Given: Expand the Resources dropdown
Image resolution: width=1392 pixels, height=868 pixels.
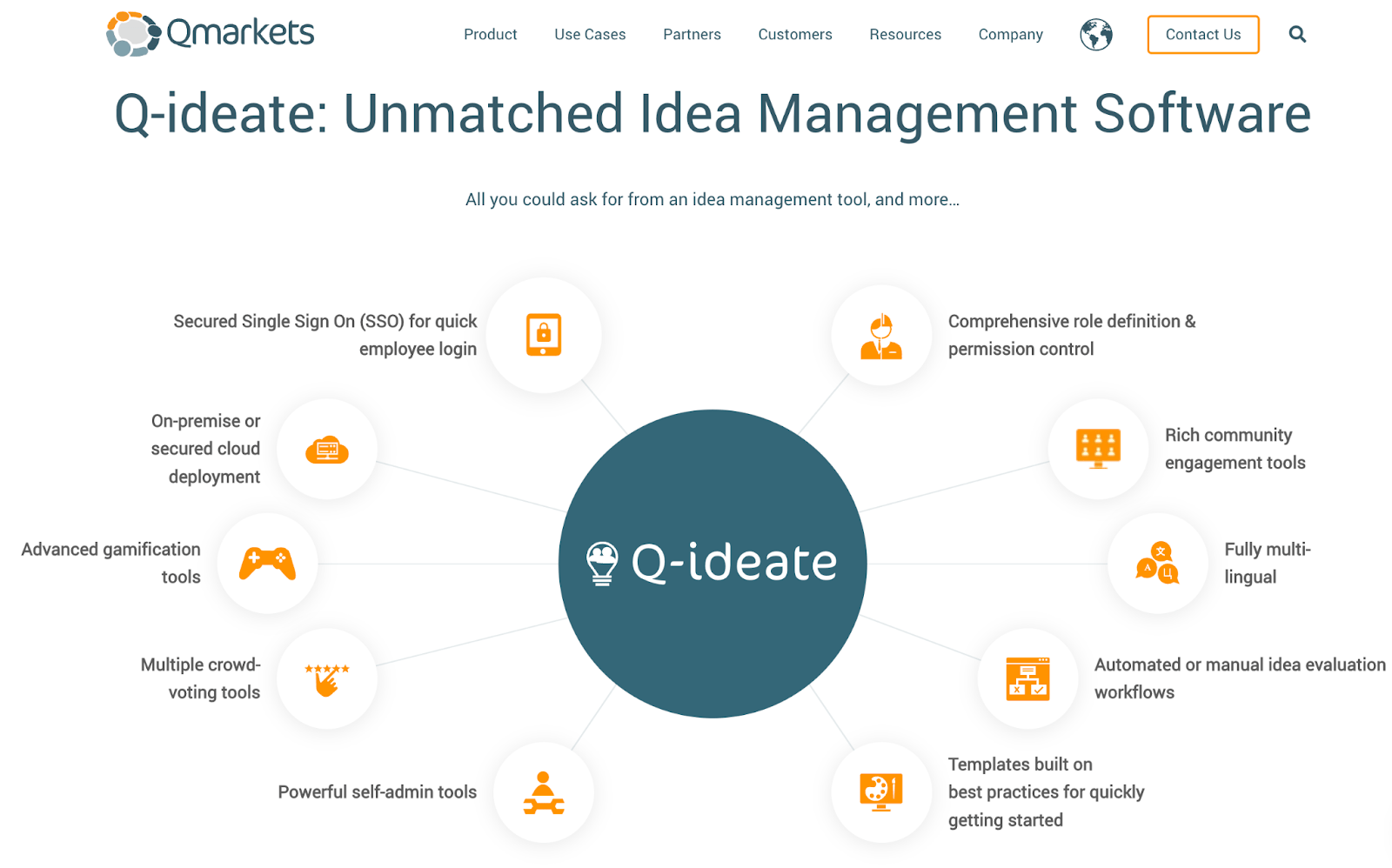Looking at the screenshot, I should pyautogui.click(x=905, y=35).
